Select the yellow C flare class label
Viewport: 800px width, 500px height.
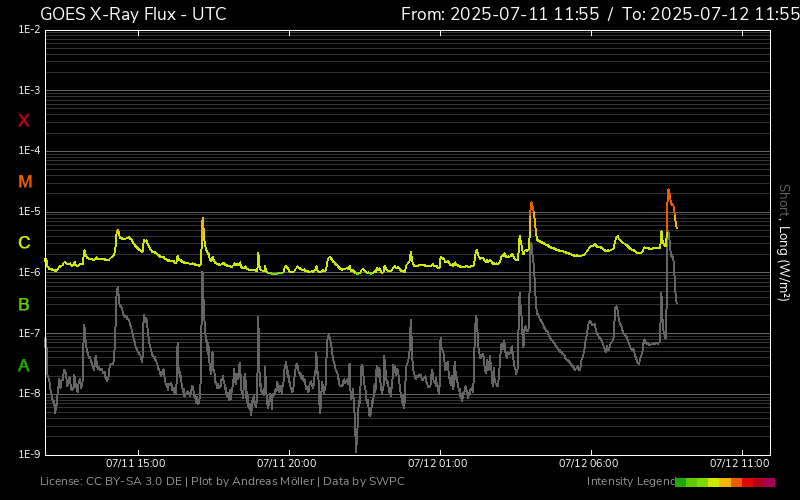point(24,243)
